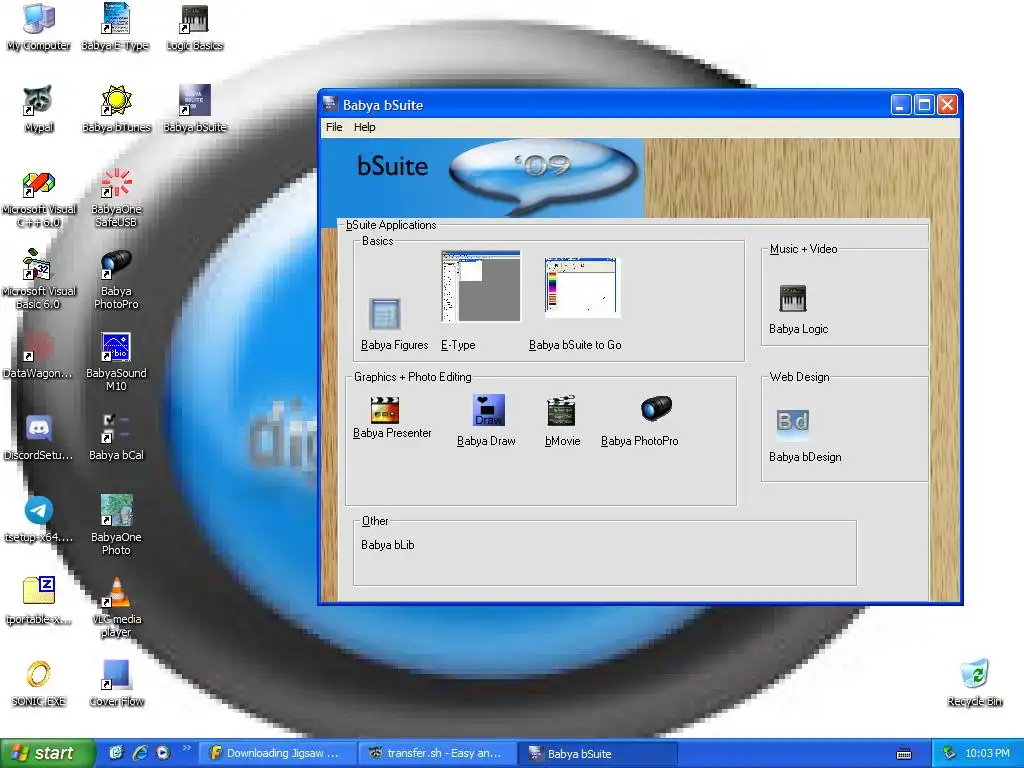Switch to transfer.sh taskbar window

click(438, 753)
